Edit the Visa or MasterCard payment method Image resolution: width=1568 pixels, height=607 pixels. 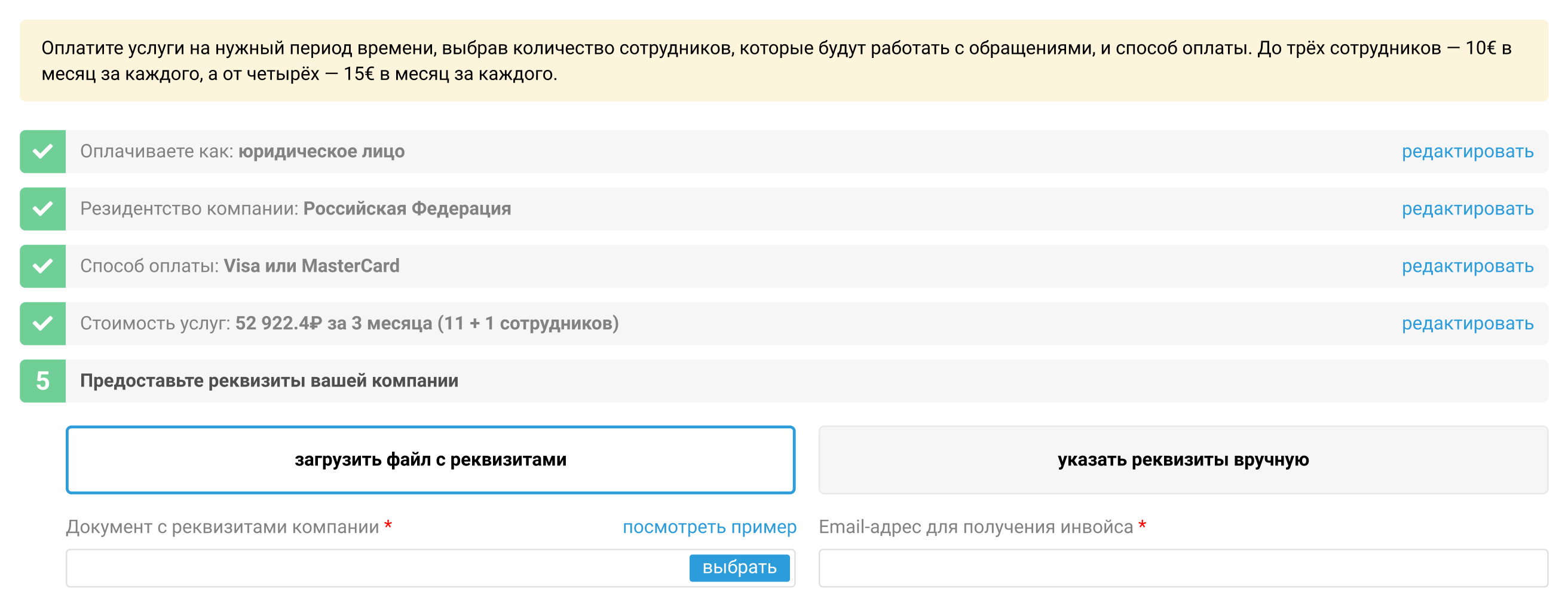[1467, 266]
